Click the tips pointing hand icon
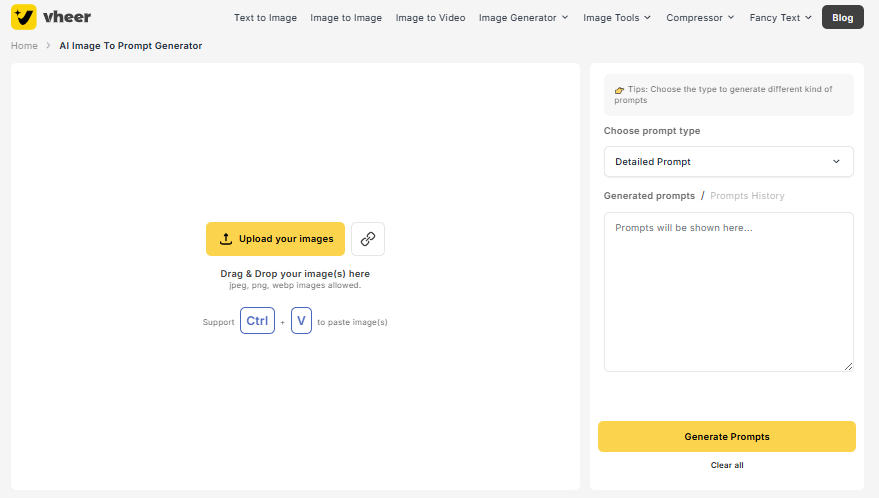This screenshot has height=498, width=879. tap(619, 90)
